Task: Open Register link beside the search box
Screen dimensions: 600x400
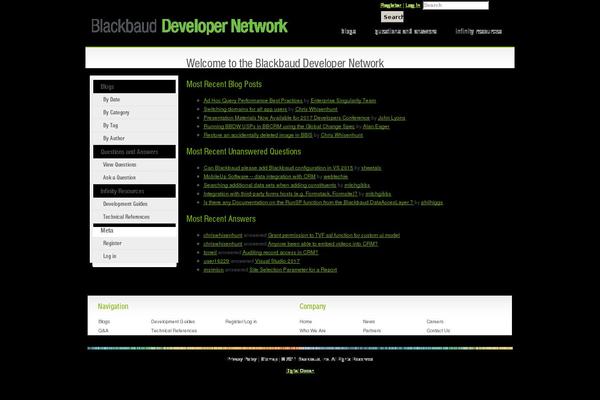Action: pyautogui.click(x=391, y=5)
